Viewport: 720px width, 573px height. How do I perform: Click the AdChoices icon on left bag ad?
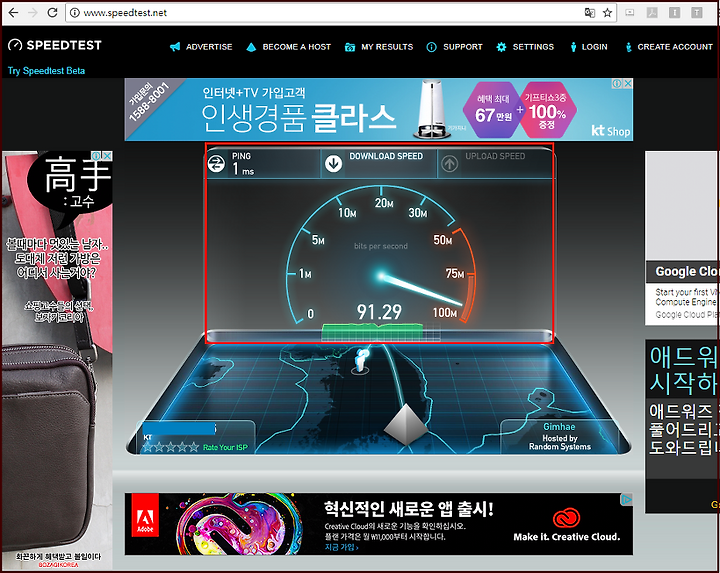pyautogui.click(x=96, y=156)
